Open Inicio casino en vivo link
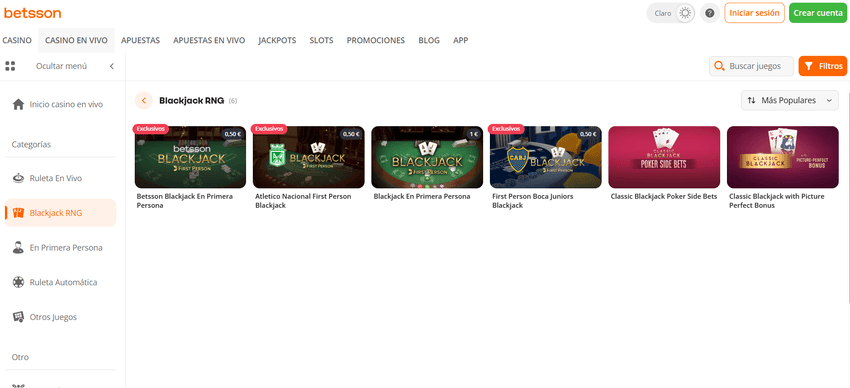Image resolution: width=850 pixels, height=388 pixels. pyautogui.click(x=66, y=104)
